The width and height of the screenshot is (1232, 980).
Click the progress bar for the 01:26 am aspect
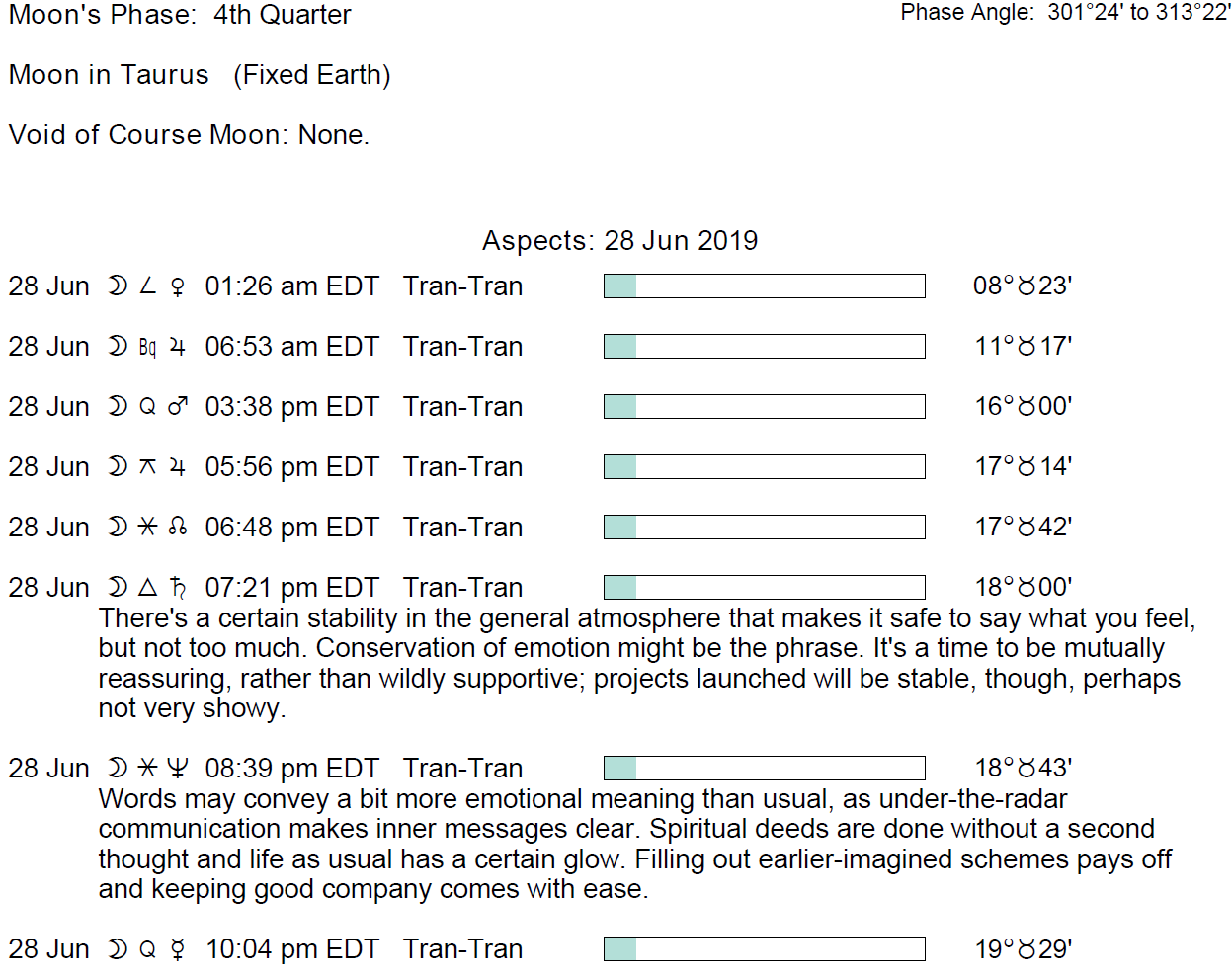pos(764,286)
